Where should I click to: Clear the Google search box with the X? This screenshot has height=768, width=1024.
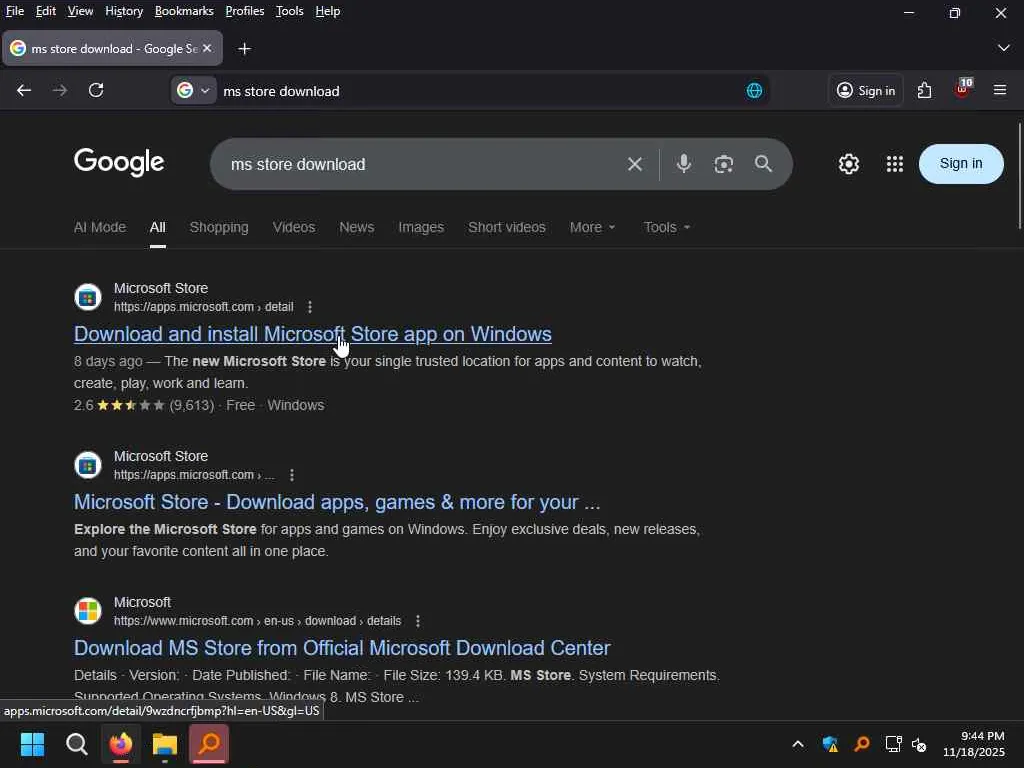(x=634, y=164)
